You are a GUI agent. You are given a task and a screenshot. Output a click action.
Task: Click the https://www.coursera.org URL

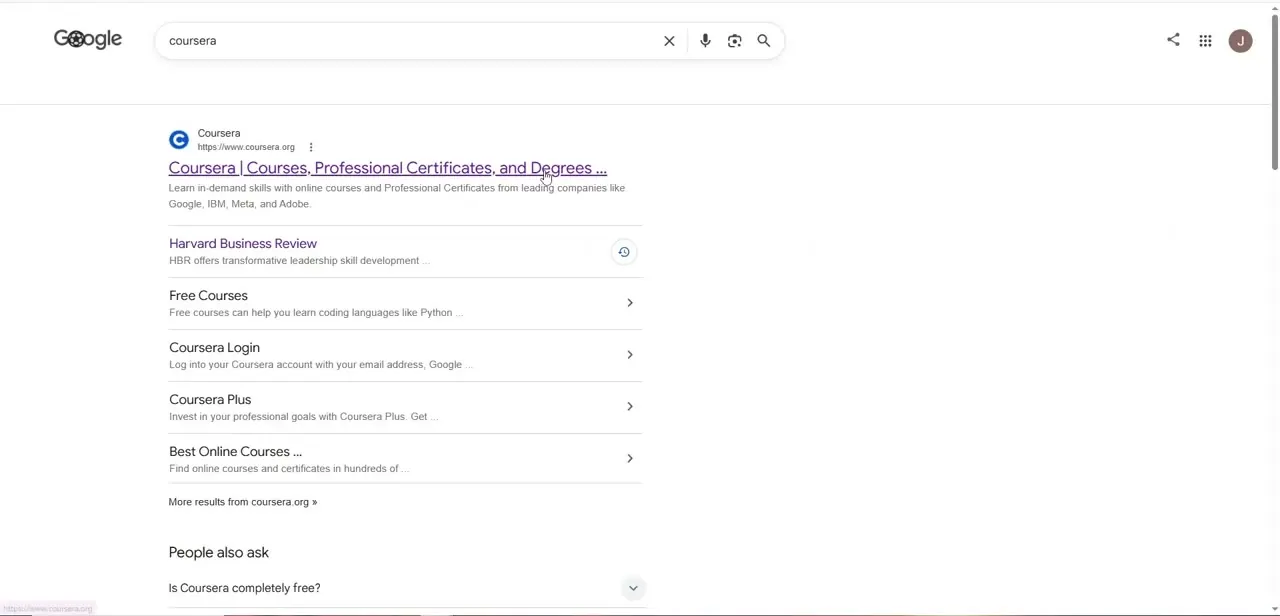click(246, 147)
